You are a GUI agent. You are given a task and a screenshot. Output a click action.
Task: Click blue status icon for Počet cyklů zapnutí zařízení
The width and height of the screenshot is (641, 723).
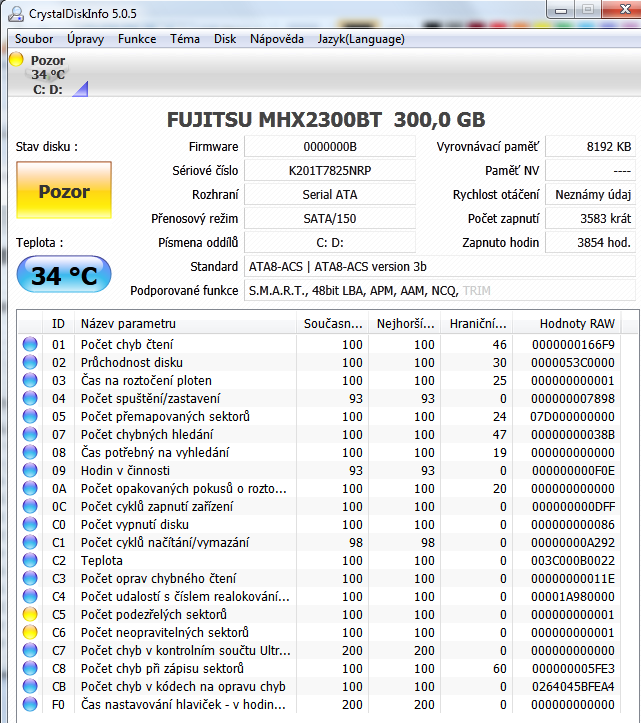click(x=30, y=506)
